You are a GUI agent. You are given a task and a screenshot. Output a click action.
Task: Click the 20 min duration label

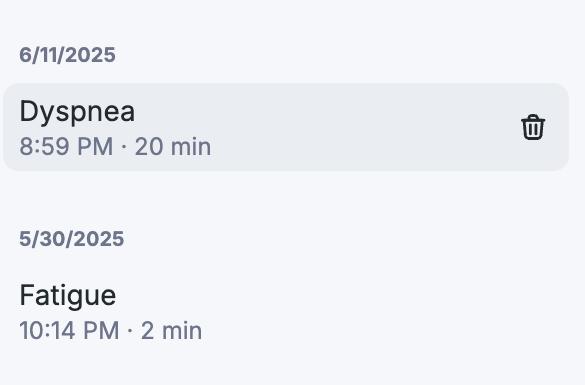pos(173,146)
